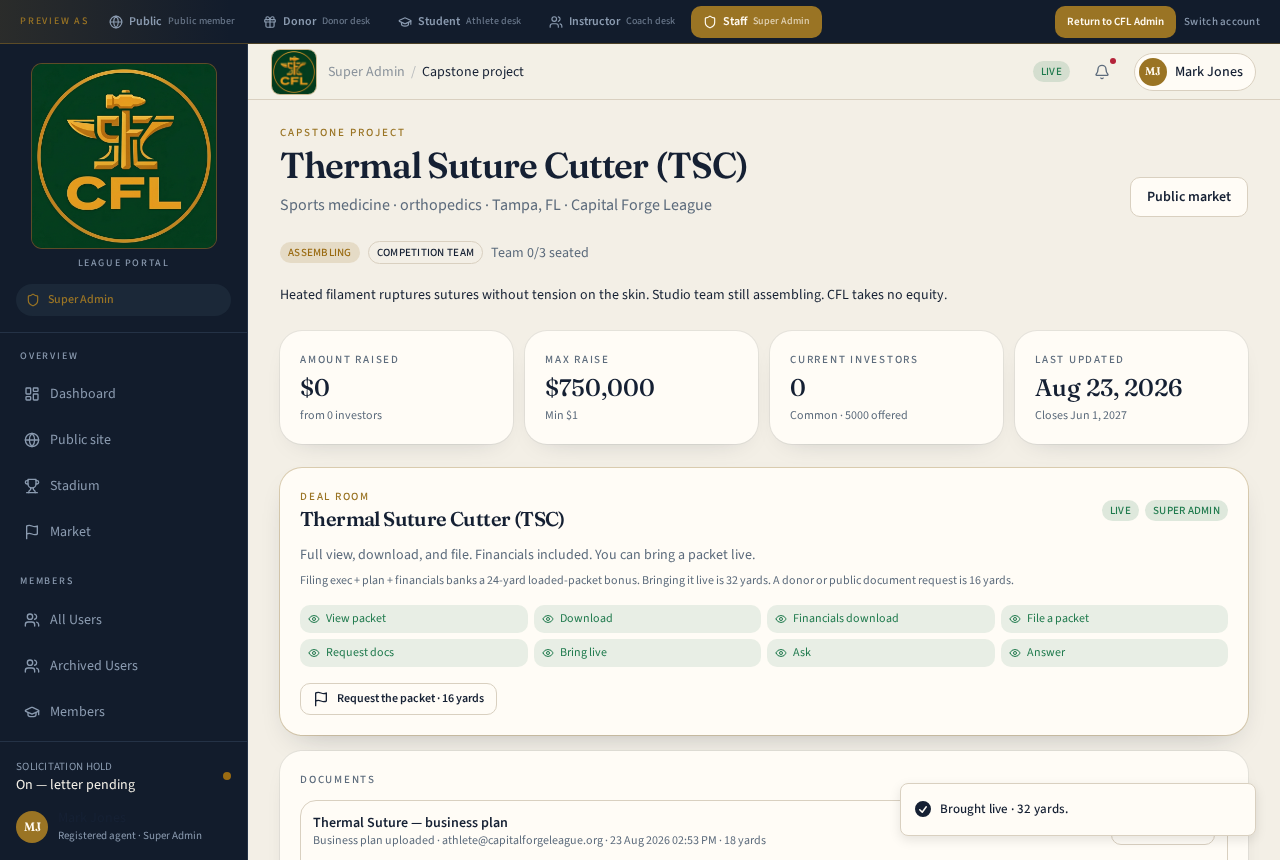Open All Users in the sidebar
1280x860 pixels.
coord(123,620)
